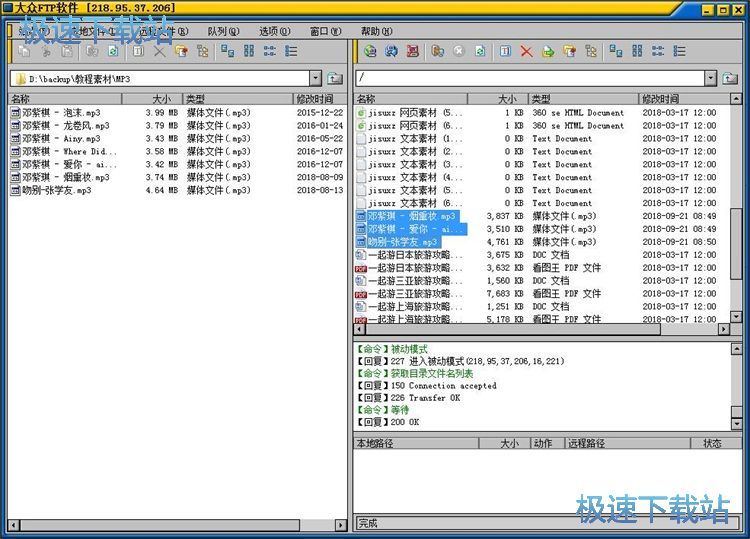Click the green Connect globe icon
The height and width of the screenshot is (539, 750).
click(x=370, y=51)
